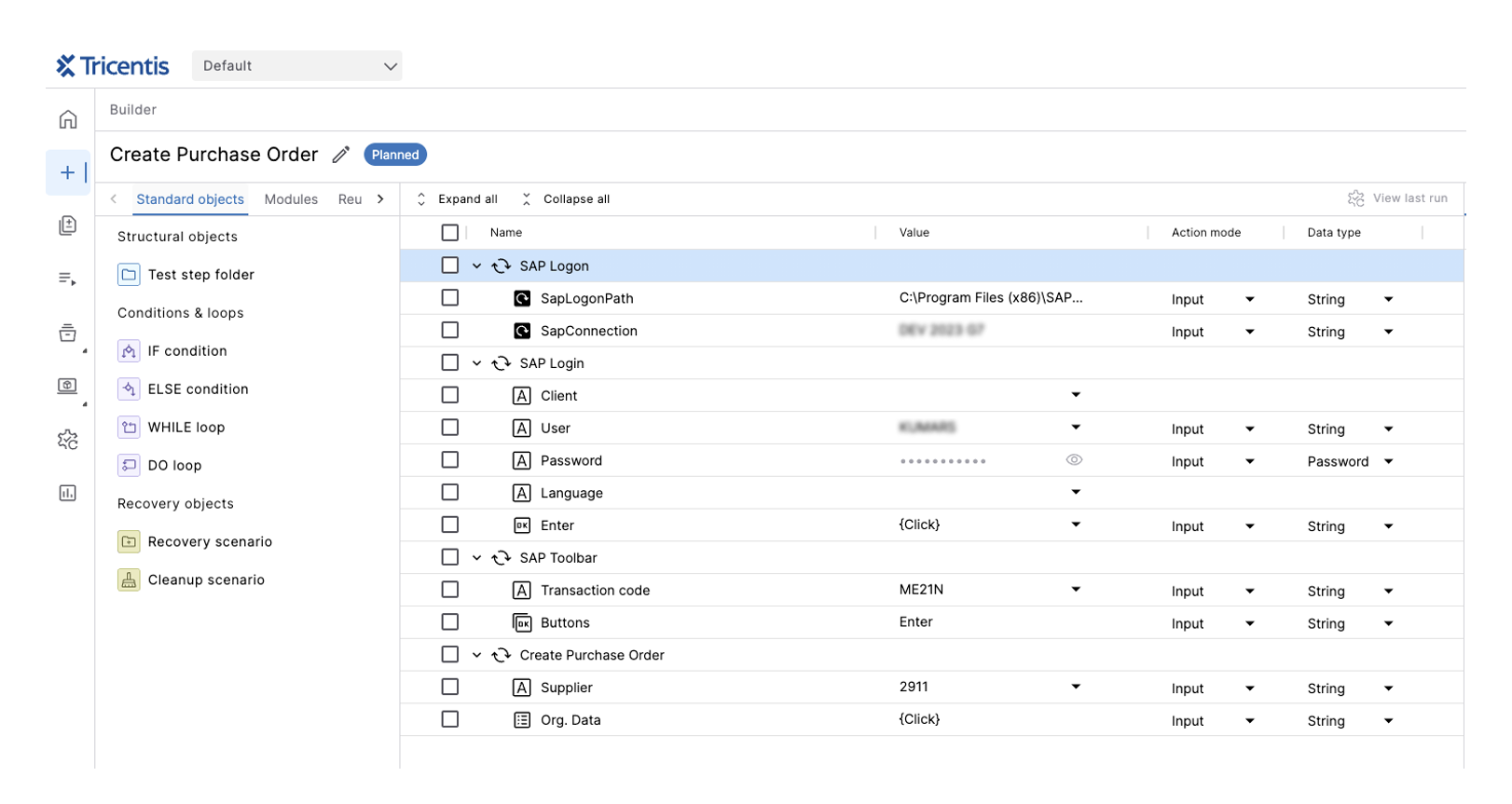1512x804 pixels.
Task: Click the Planned status badge
Action: (395, 155)
